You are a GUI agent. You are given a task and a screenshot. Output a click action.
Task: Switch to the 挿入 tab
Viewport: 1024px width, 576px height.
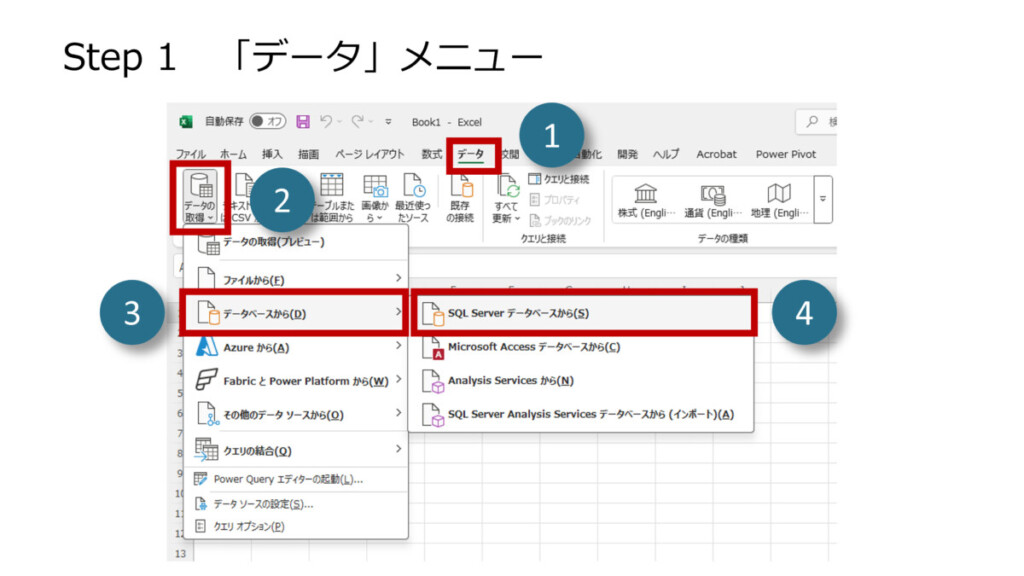coord(272,154)
